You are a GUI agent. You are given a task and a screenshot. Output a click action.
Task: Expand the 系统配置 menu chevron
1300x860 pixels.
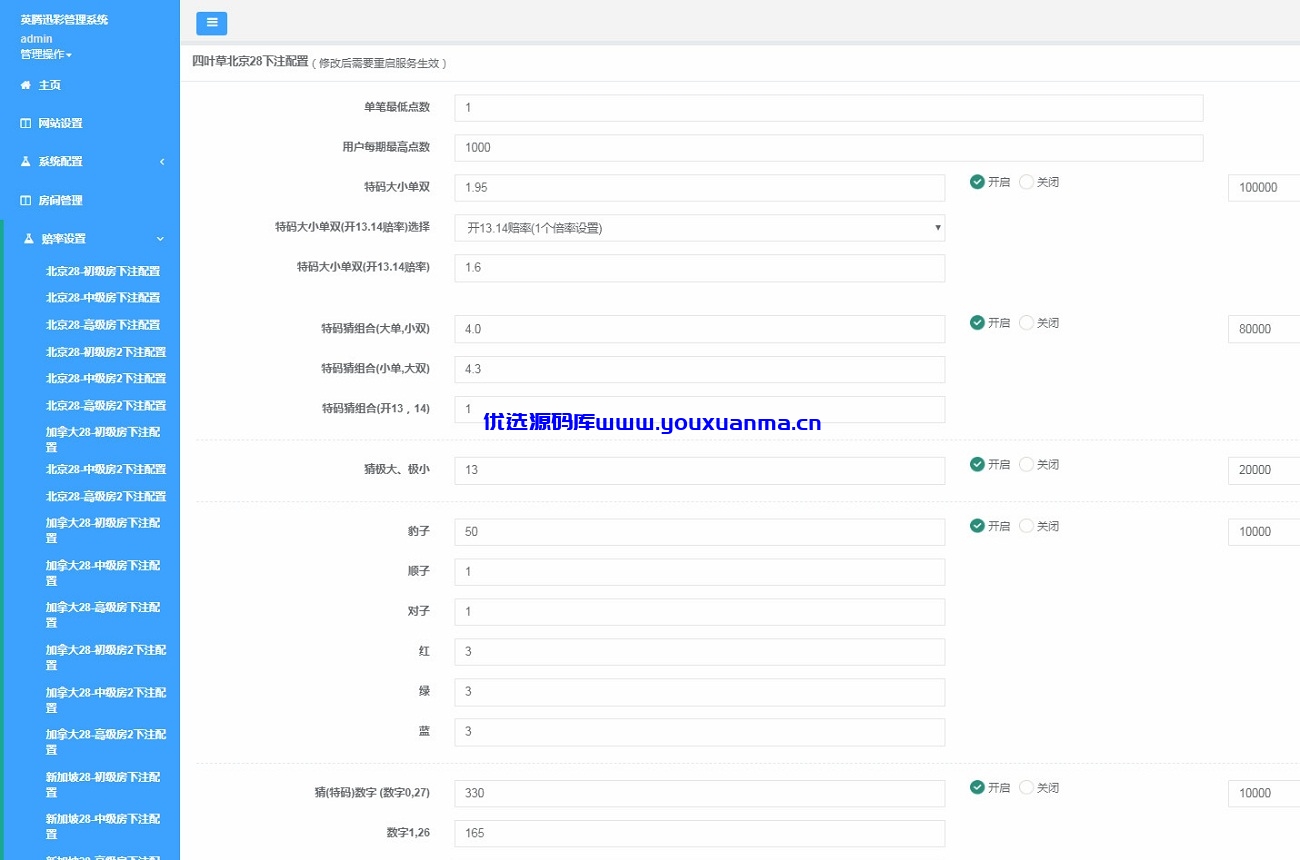pyautogui.click(x=162, y=162)
